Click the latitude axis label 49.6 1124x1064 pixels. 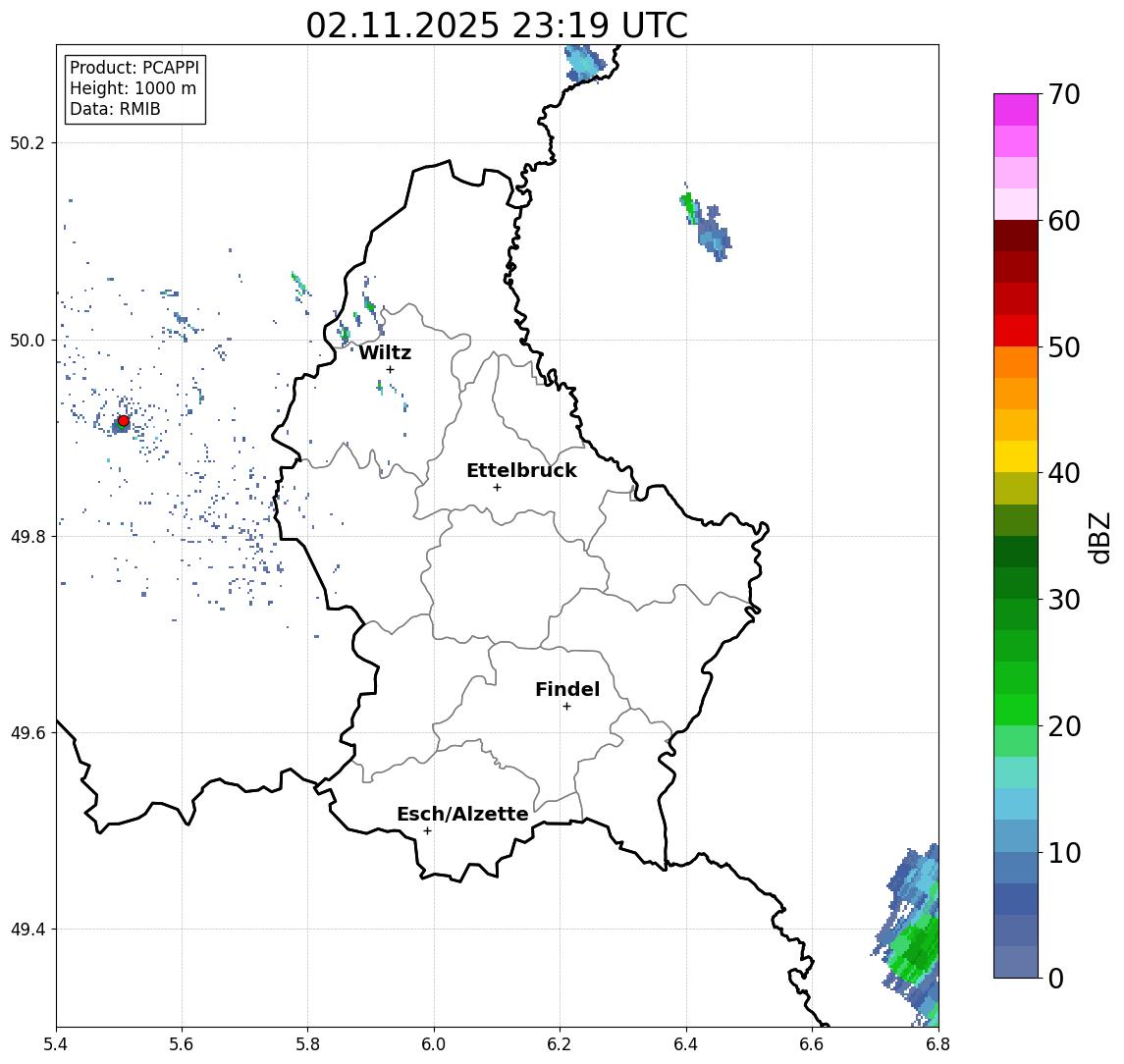click(27, 733)
